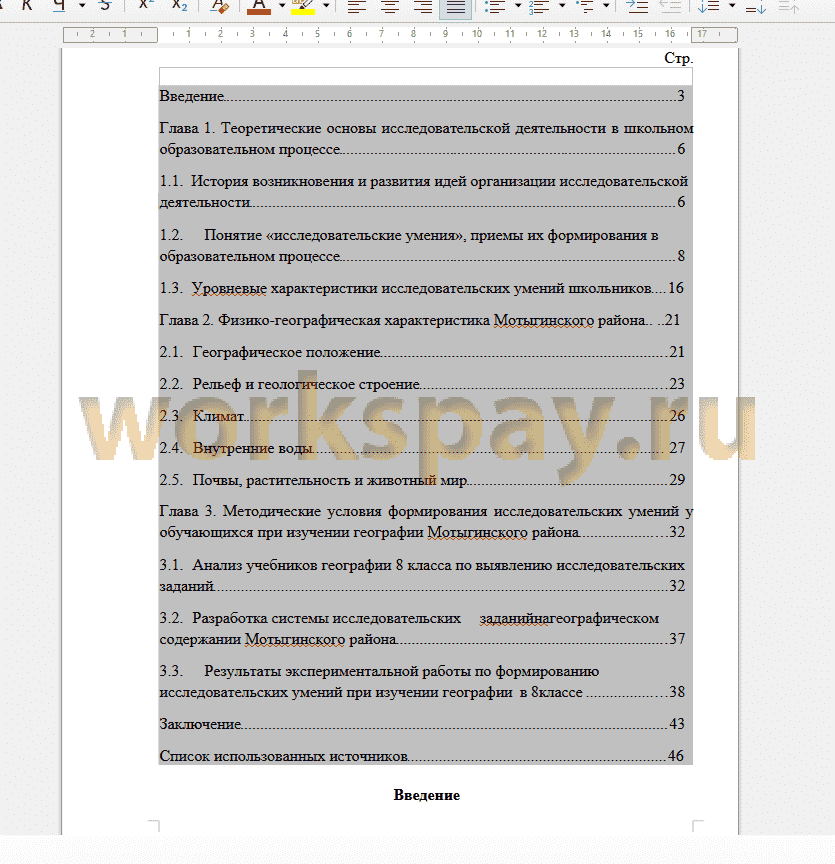
Task: Toggle strikethrough formatting
Action: pos(105,6)
